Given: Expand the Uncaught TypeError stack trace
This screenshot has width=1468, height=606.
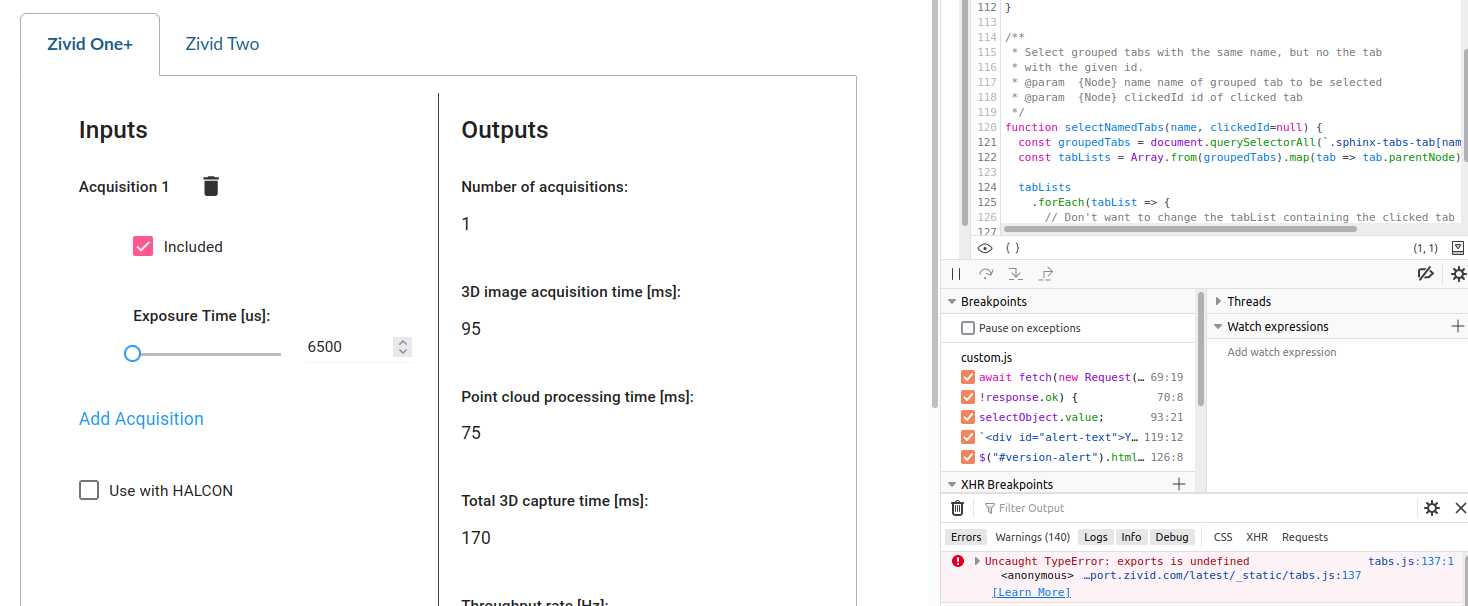Looking at the screenshot, I should click(977, 561).
